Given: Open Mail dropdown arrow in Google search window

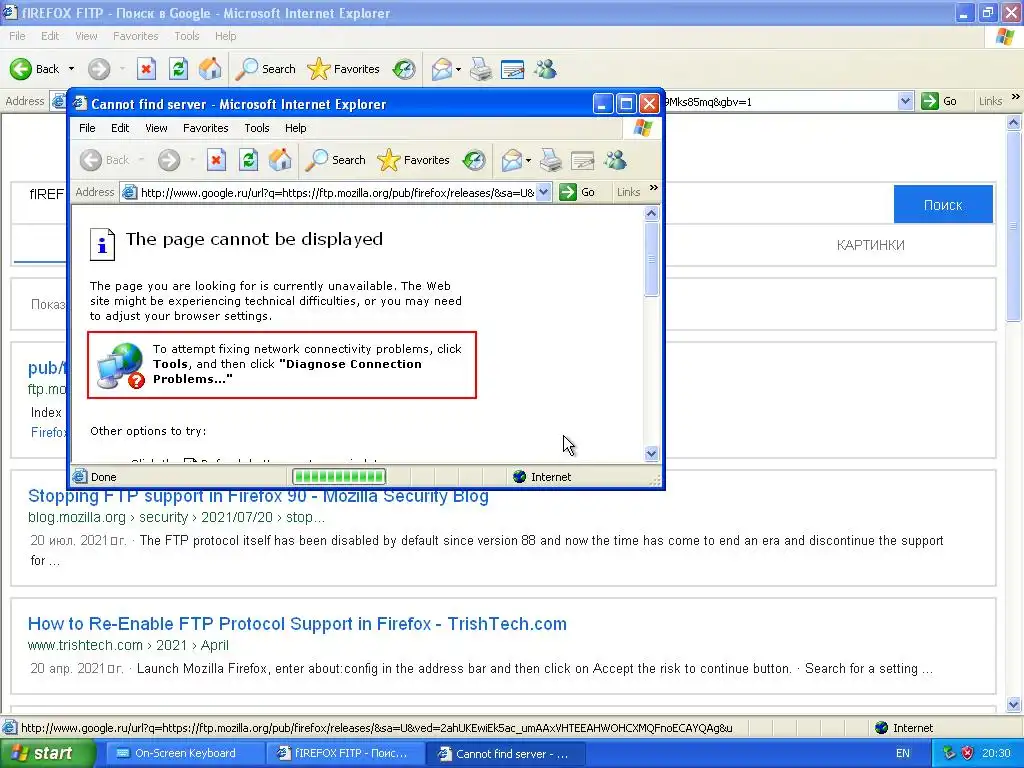Looking at the screenshot, I should click(x=458, y=69).
